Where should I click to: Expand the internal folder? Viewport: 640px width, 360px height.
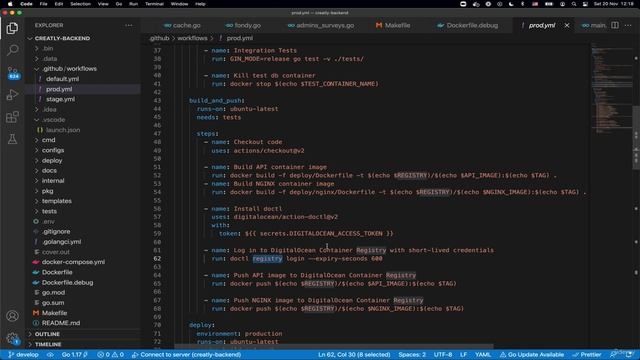tap(53, 181)
